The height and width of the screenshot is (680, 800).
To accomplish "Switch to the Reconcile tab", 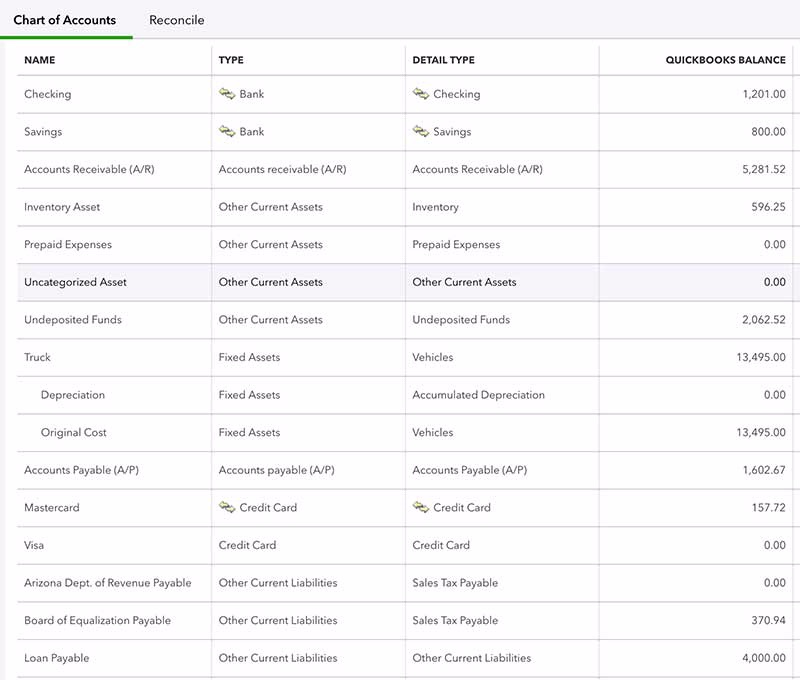I will [177, 20].
